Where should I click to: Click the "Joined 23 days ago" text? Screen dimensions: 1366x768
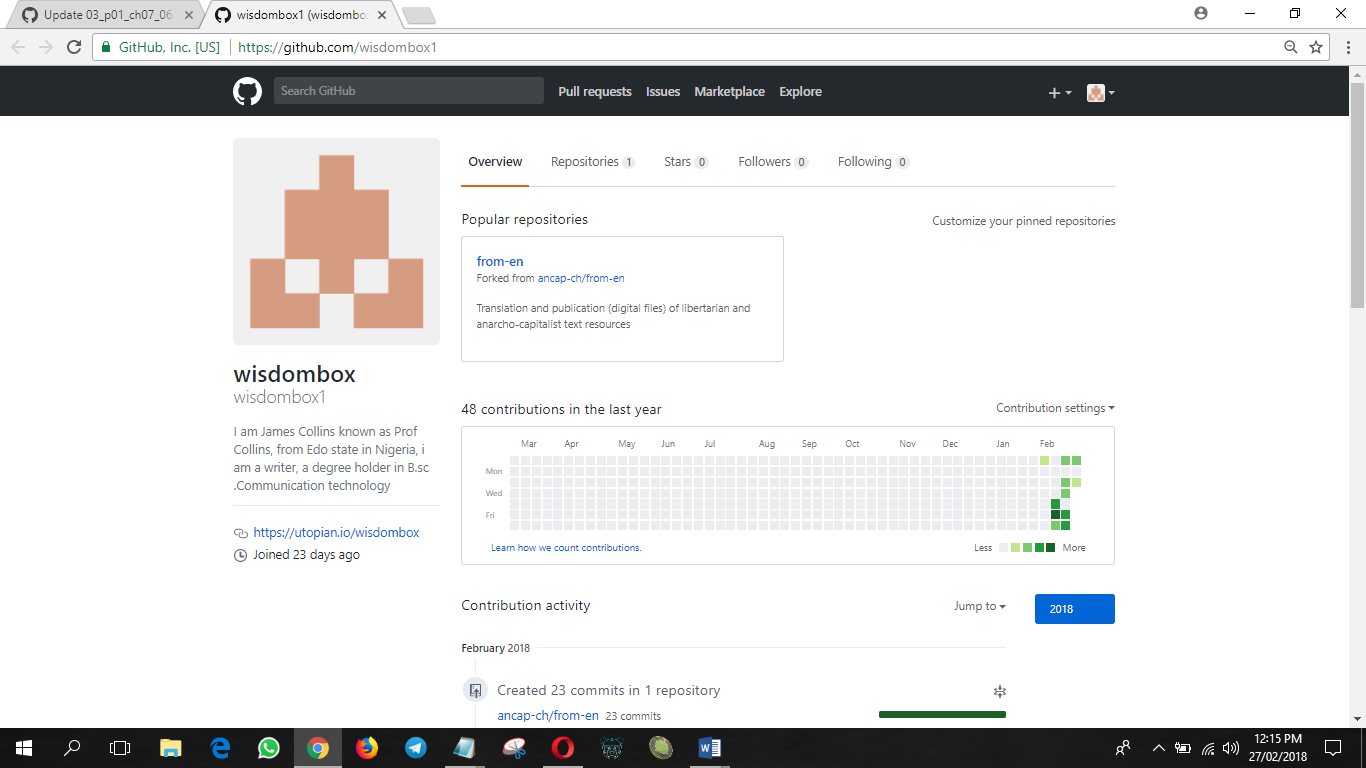click(307, 555)
